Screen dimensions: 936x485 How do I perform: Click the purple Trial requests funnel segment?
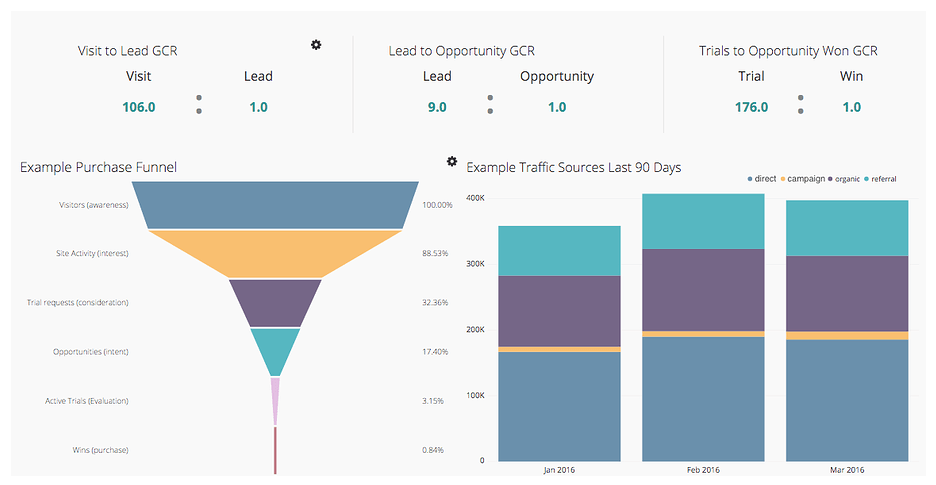275,303
